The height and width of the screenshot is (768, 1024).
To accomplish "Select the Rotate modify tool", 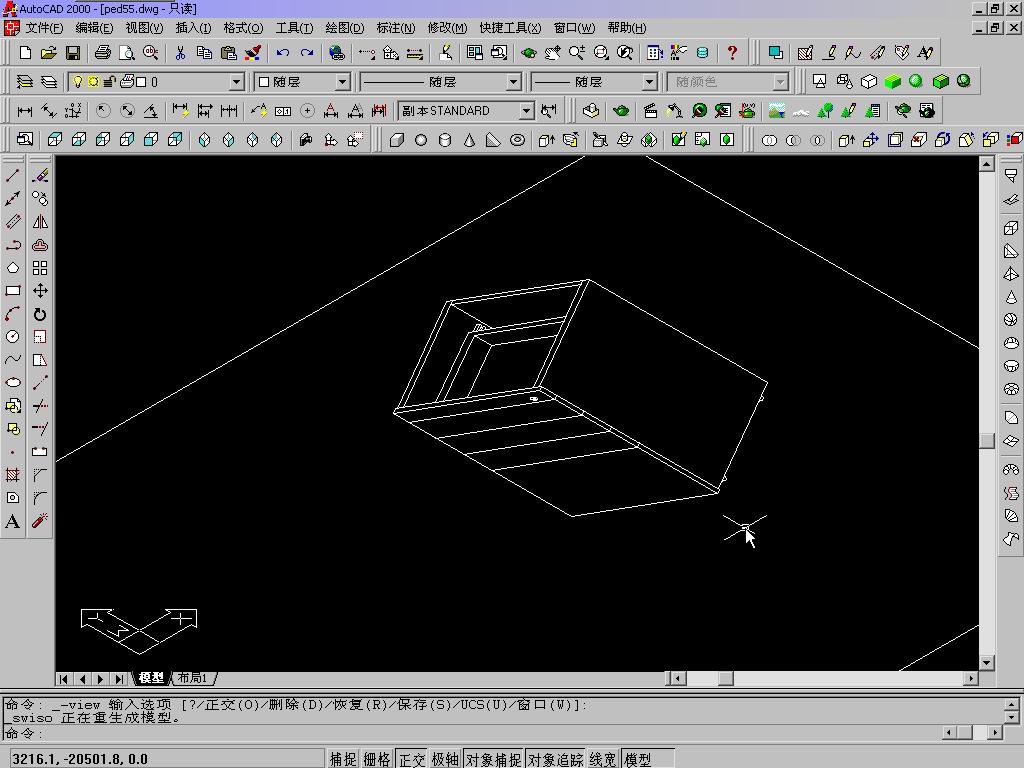I will pyautogui.click(x=40, y=314).
